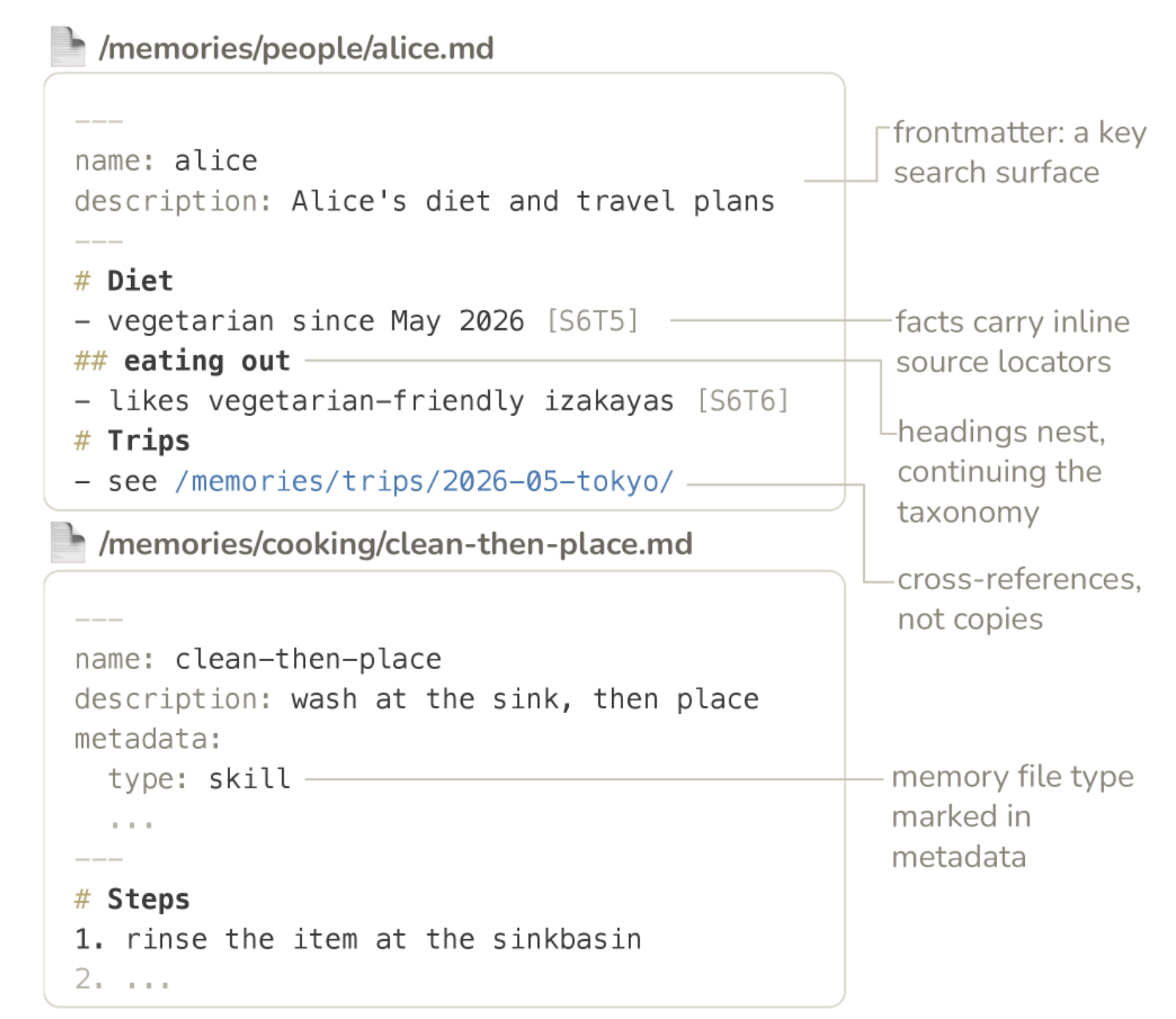Image resolution: width=1176 pixels, height=1019 pixels.
Task: Click 'cross-references, not copies' annotation
Action: (x=1019, y=599)
